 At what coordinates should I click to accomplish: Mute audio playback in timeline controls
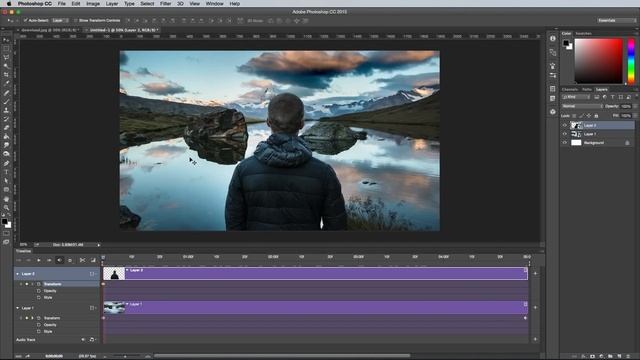tap(60, 260)
